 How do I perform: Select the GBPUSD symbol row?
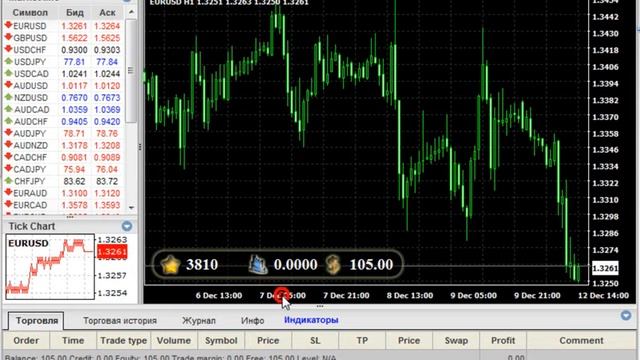(63, 38)
